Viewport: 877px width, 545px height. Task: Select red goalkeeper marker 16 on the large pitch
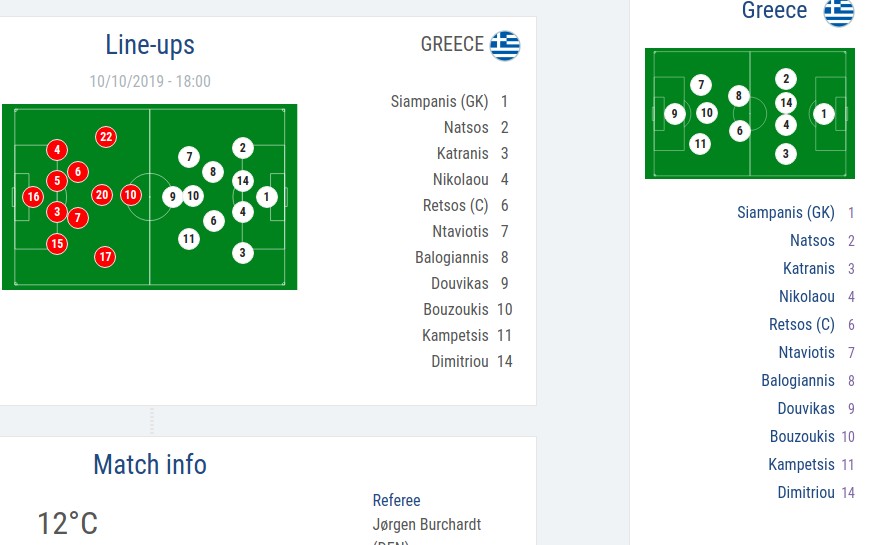coord(33,197)
